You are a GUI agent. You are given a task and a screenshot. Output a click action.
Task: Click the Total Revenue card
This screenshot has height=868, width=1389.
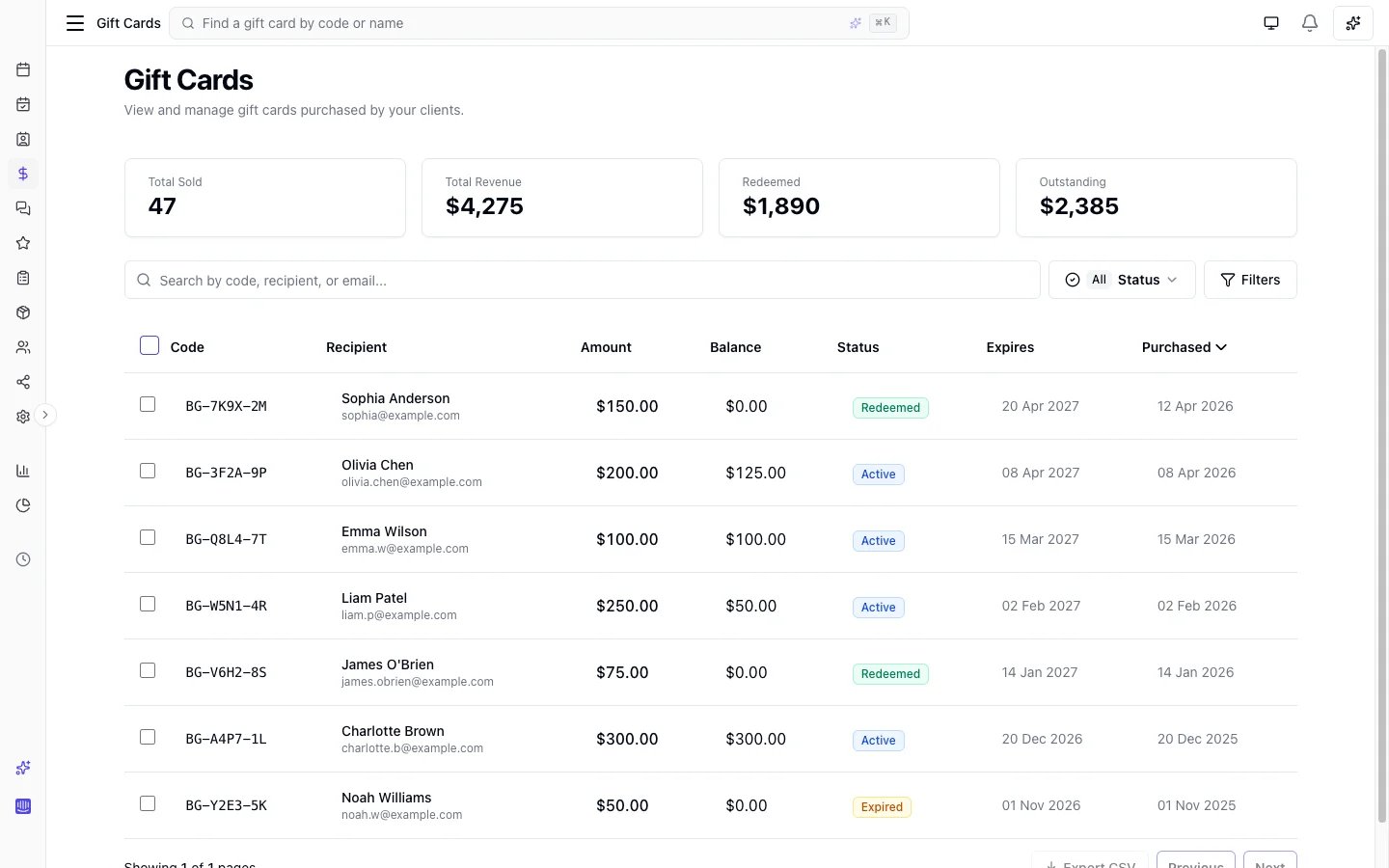point(562,198)
